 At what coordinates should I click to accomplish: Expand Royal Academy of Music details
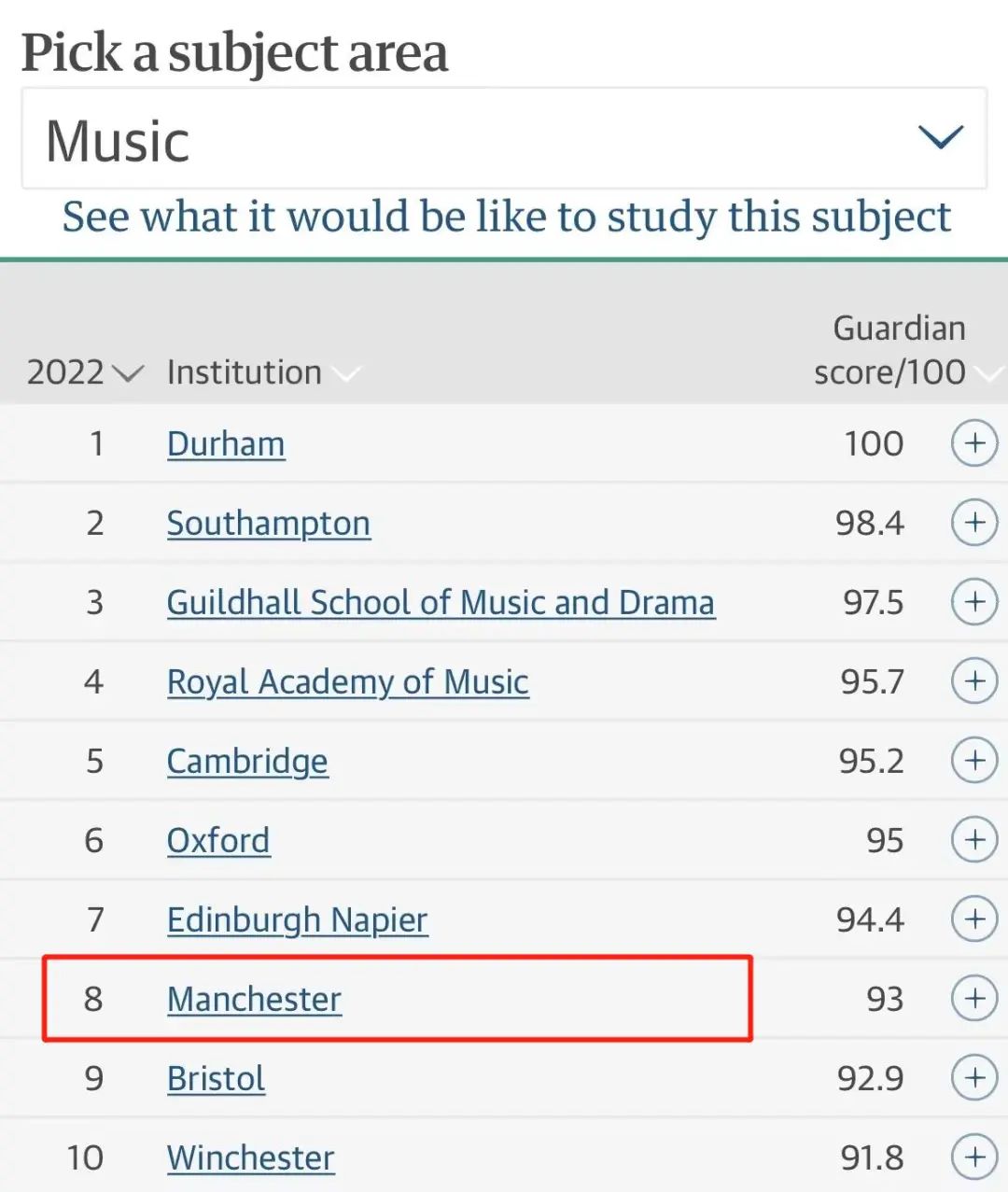point(974,681)
